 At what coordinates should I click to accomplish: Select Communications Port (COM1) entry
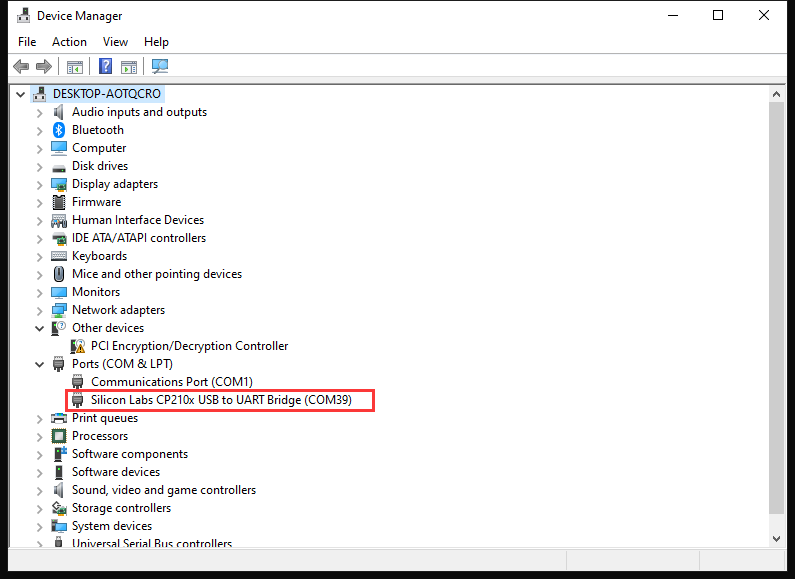pos(172,382)
